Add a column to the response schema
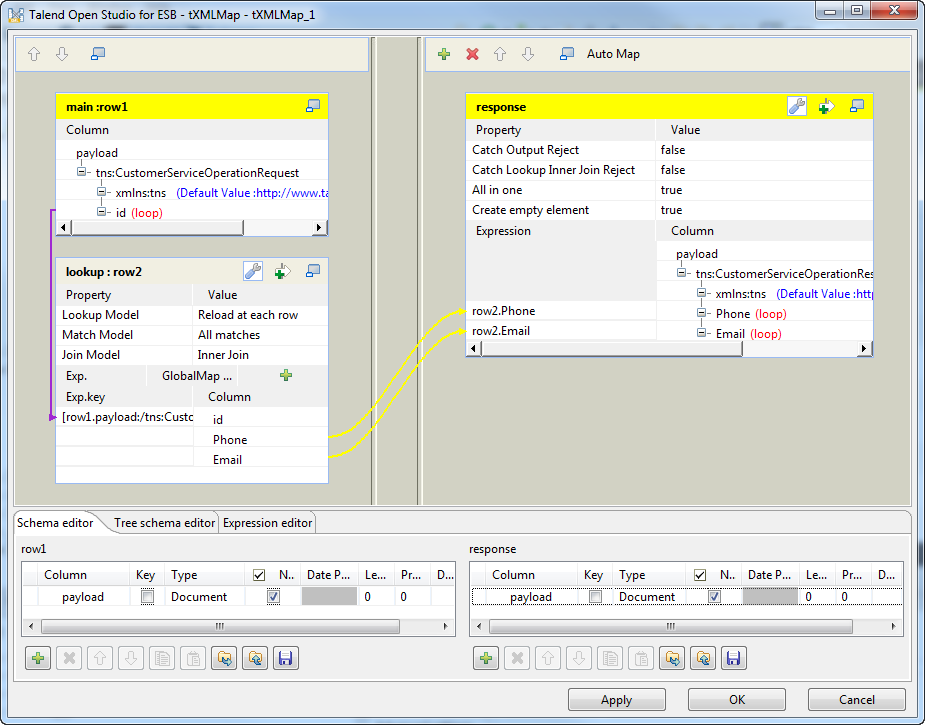 pyautogui.click(x=486, y=658)
